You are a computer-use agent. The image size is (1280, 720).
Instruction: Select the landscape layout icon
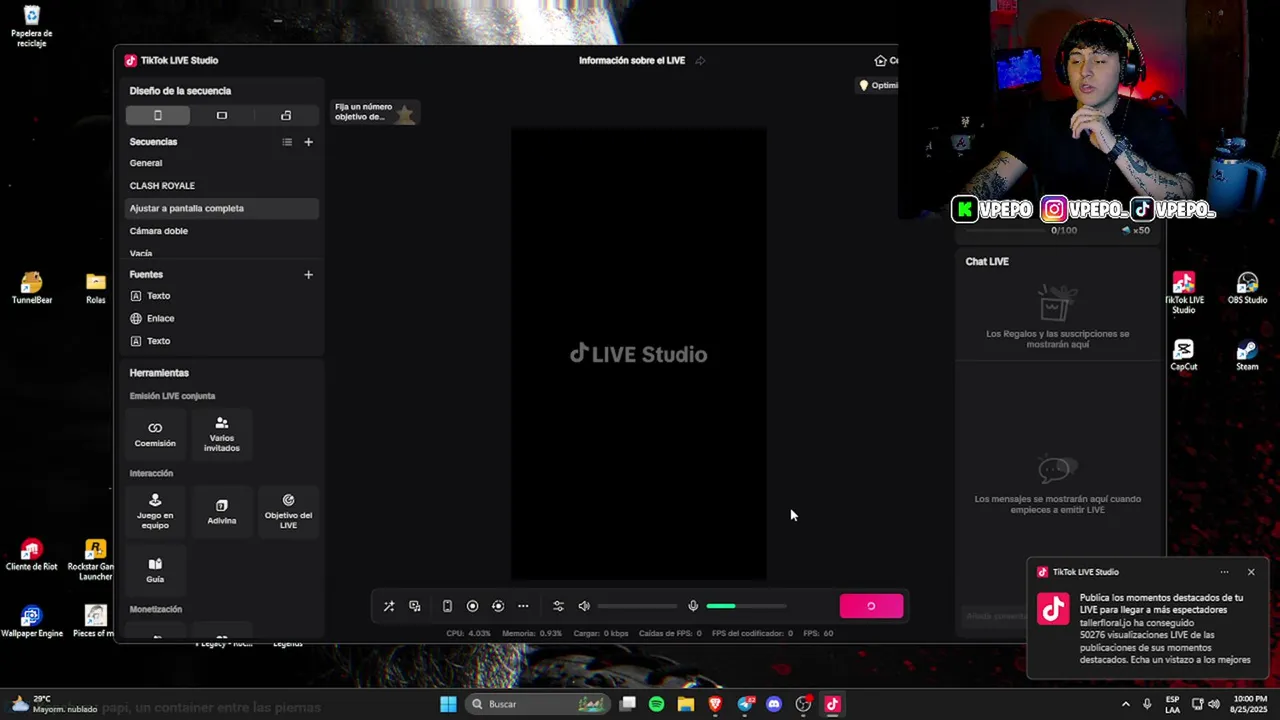[222, 116]
